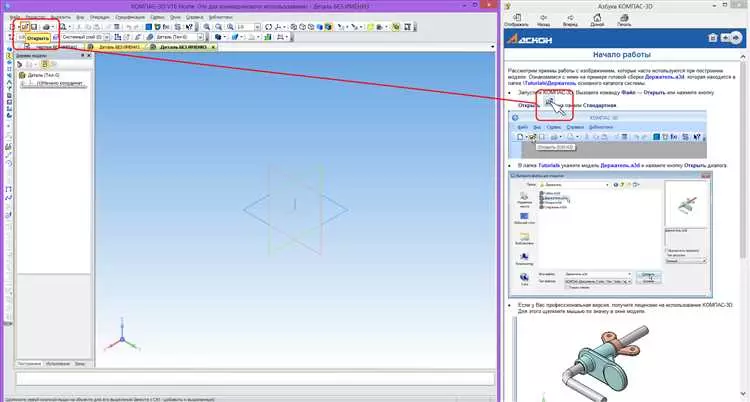This screenshot has height=402, width=750.
Task: Click the New document icon
Action: pos(13,27)
